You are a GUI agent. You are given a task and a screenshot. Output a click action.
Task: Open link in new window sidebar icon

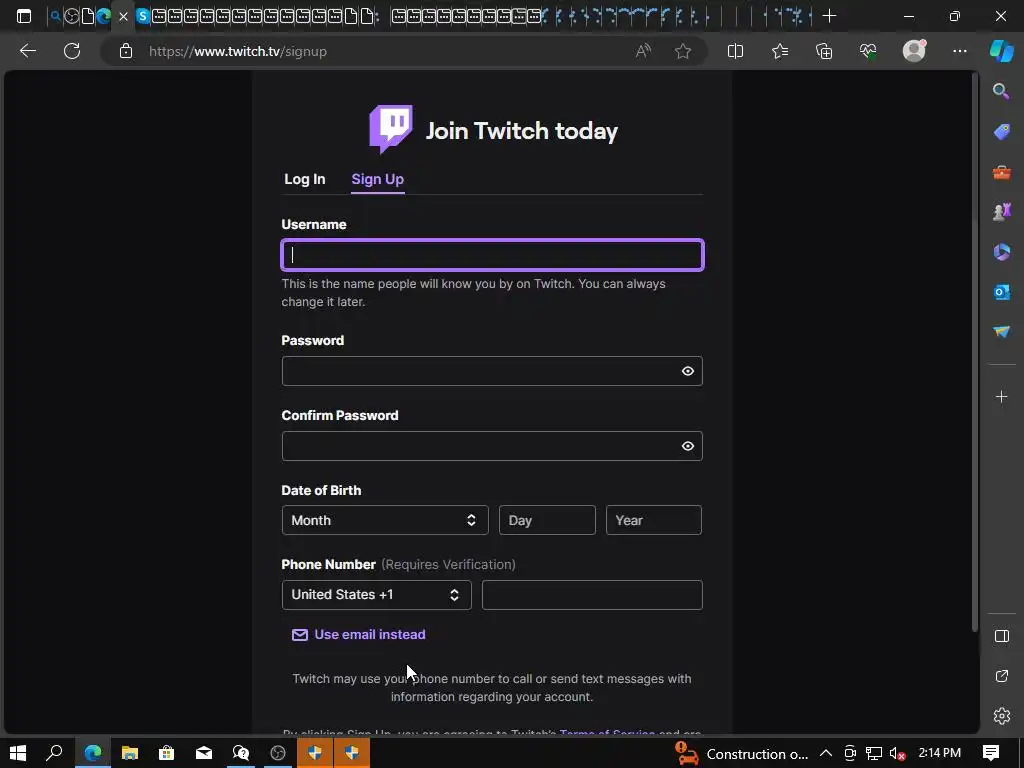pos(1002,676)
